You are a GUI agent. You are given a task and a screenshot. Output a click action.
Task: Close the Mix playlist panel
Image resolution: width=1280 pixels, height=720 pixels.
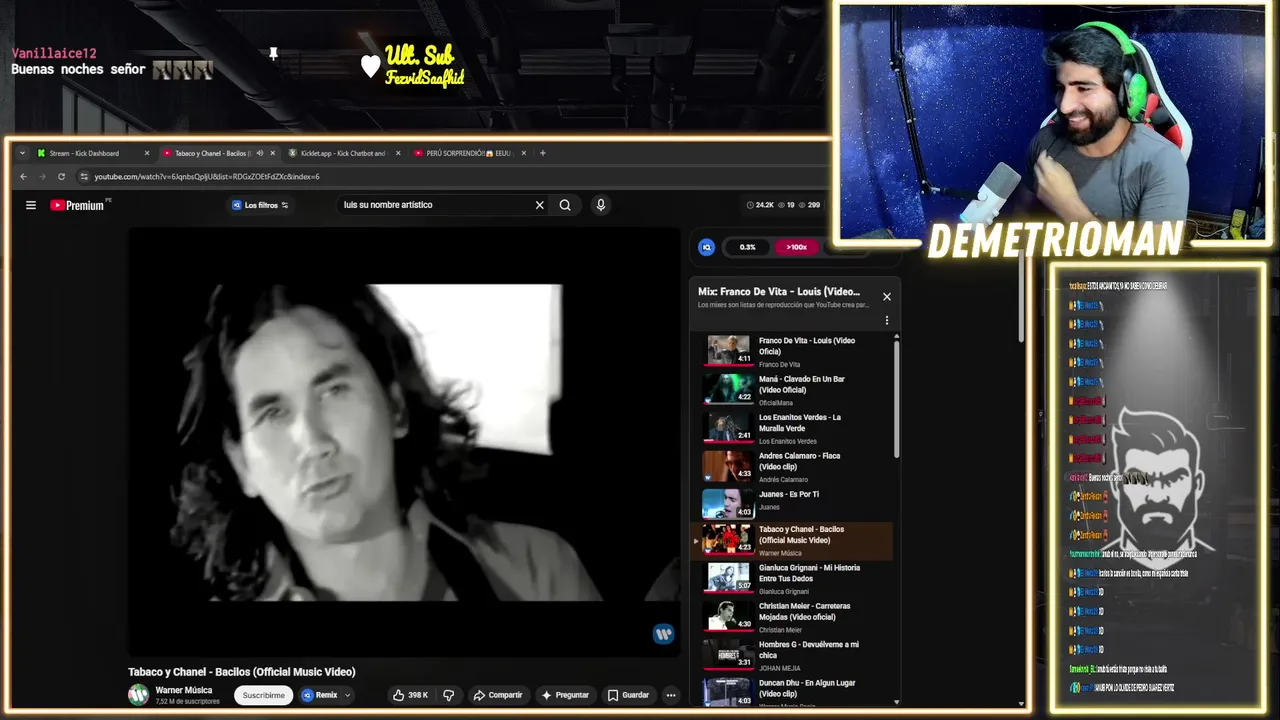[x=886, y=296]
